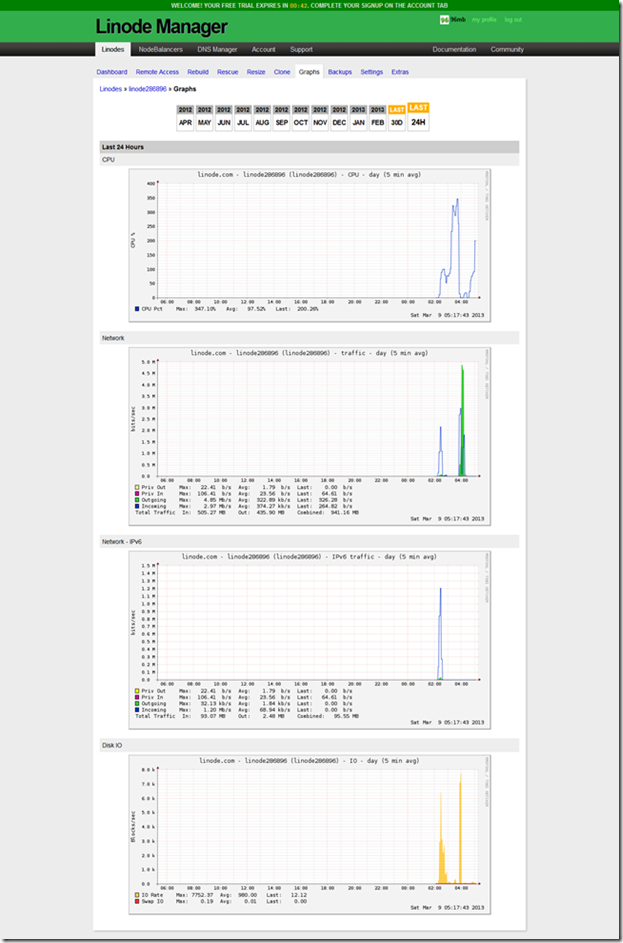This screenshot has height=943, width=623.
Task: Open the NodeBalancers navigation tab
Action: coord(159,49)
